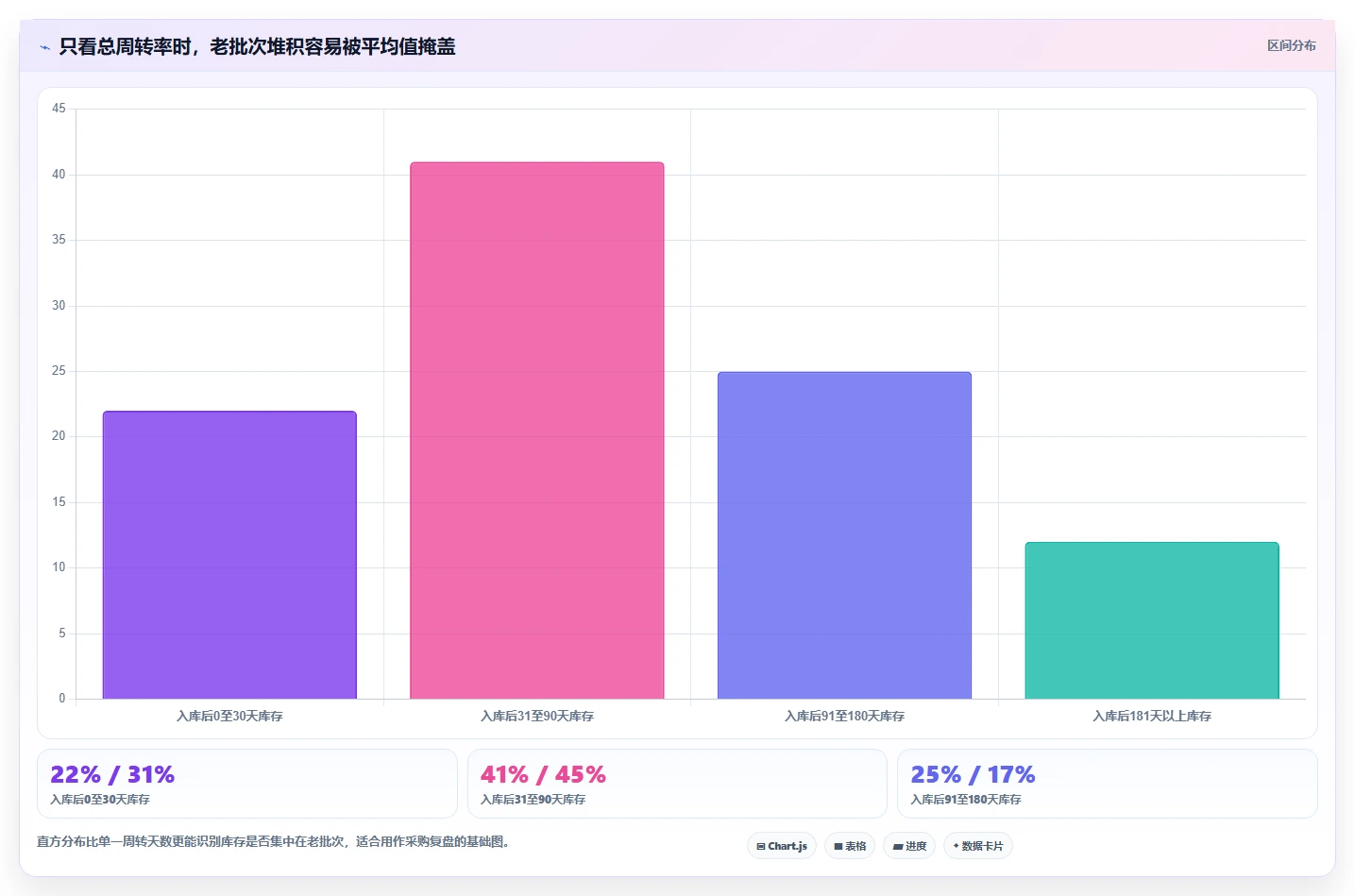Click x-axis label 入库后0至30天库存
The width and height of the screenshot is (1355, 896).
point(229,717)
